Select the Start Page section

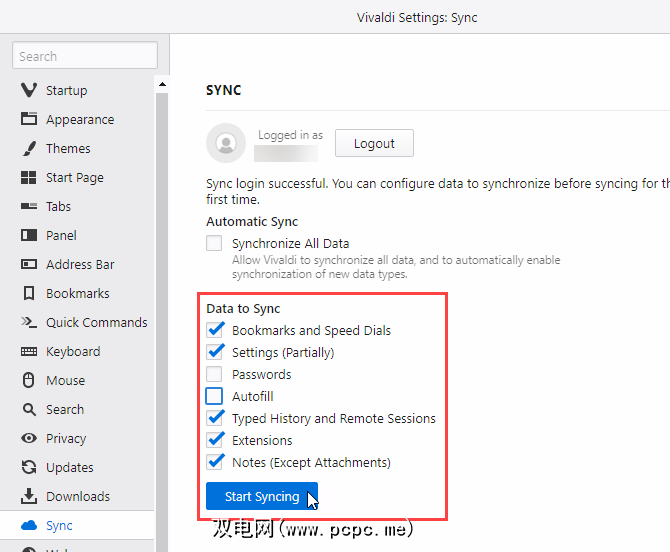point(75,178)
